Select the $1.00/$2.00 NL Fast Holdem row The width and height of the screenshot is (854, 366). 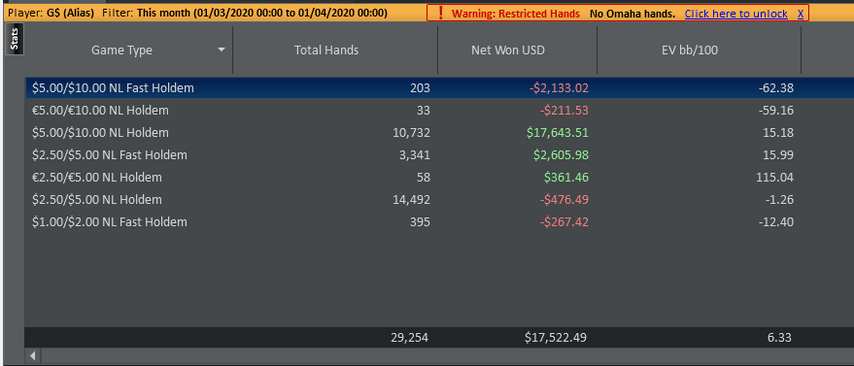(x=439, y=222)
